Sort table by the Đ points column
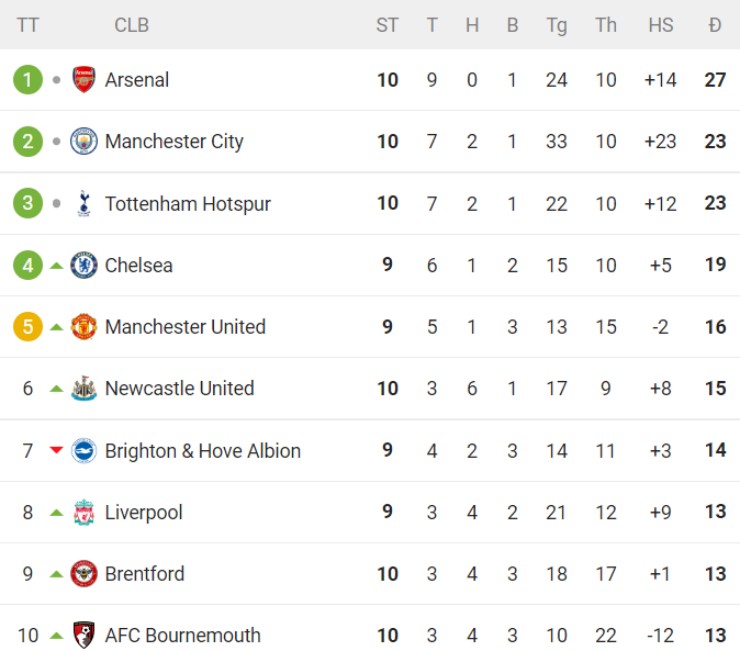The width and height of the screenshot is (740, 651). 714,25
